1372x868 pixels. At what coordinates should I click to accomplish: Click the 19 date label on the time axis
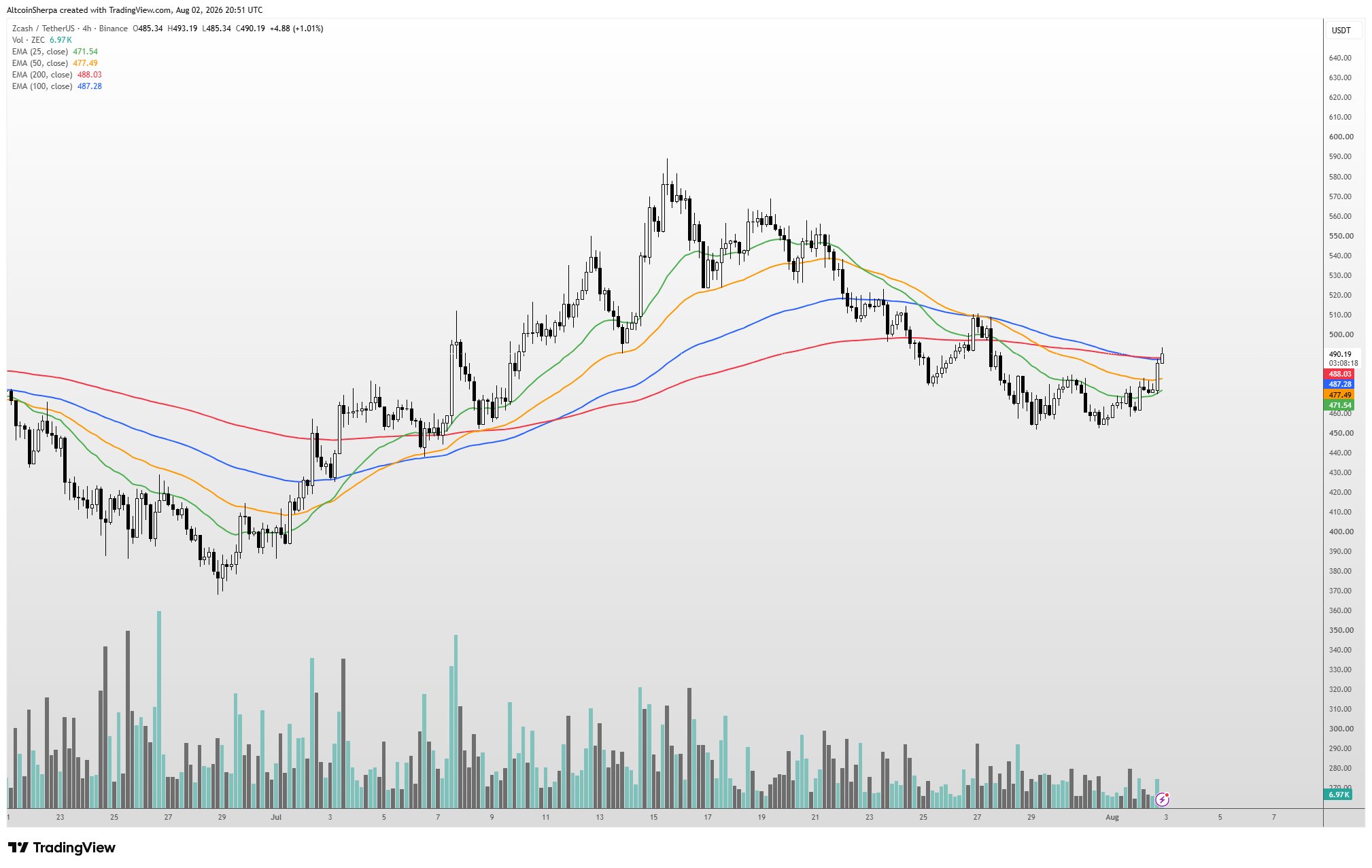[761, 817]
